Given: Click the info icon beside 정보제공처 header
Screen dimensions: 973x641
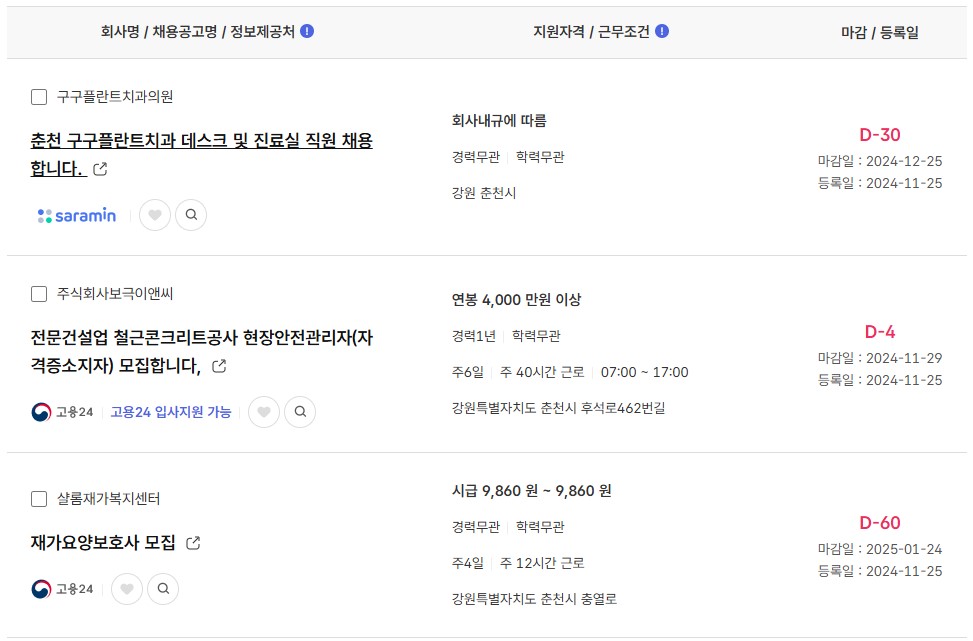Looking at the screenshot, I should point(307,31).
